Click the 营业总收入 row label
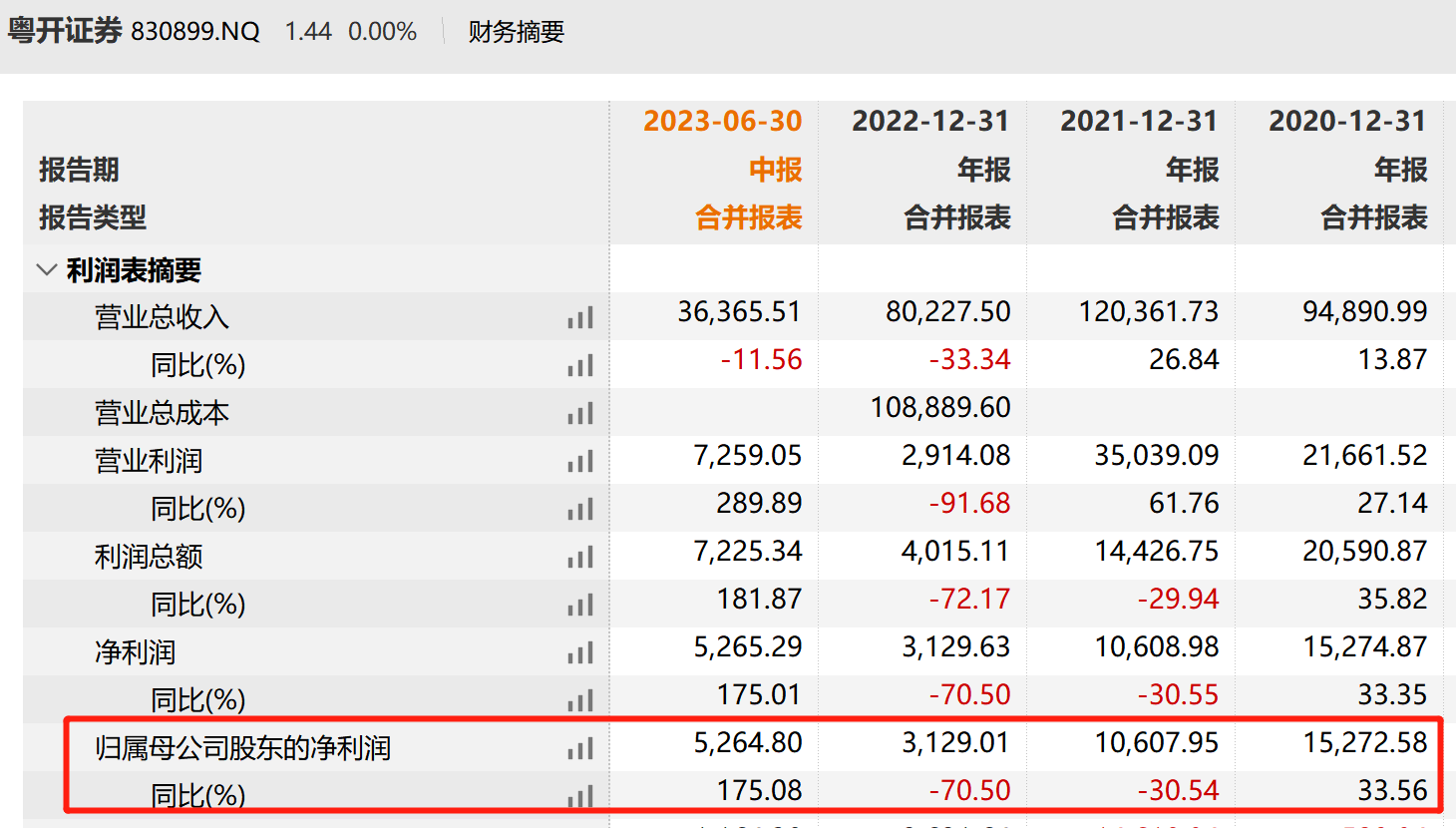The width and height of the screenshot is (1456, 828). (x=162, y=317)
